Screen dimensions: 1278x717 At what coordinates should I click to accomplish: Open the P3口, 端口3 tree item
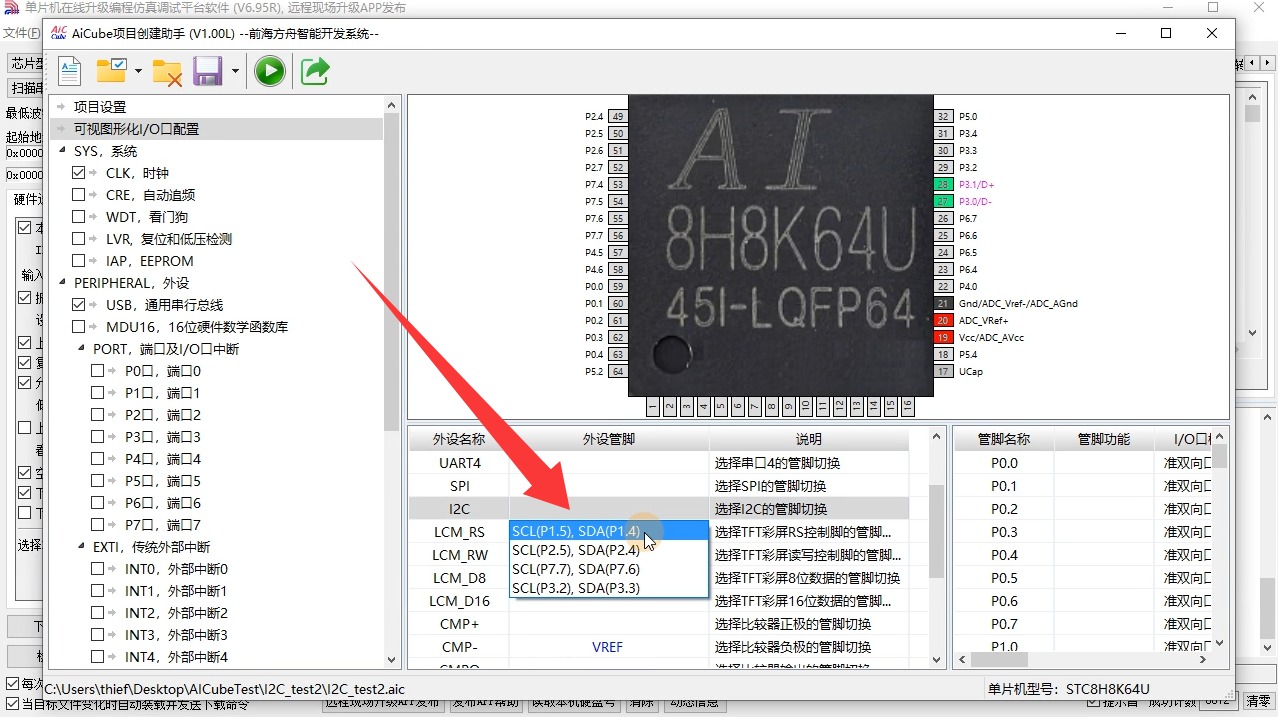point(163,437)
